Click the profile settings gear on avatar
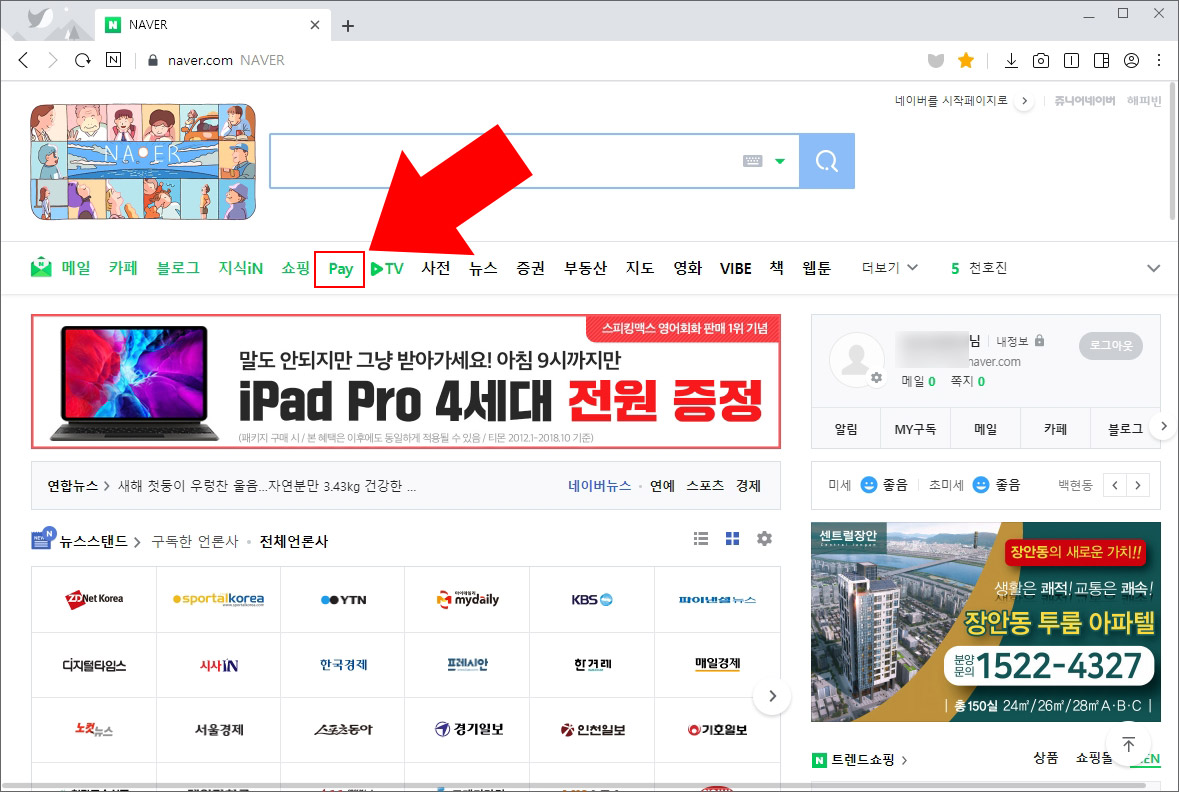 pos(876,378)
